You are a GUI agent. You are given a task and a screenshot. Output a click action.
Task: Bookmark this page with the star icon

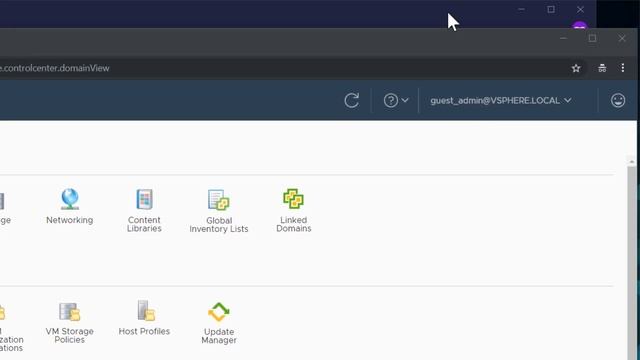(576, 68)
